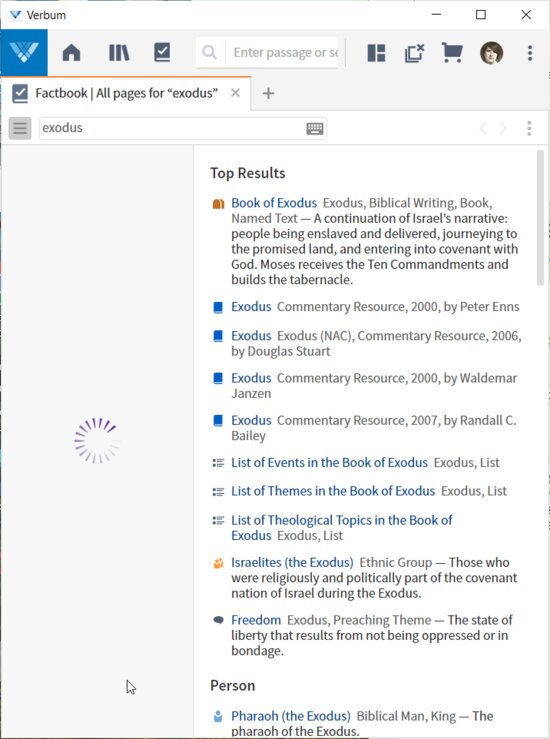Open the Library panel
Image resolution: width=550 pixels, height=739 pixels.
pyautogui.click(x=119, y=52)
